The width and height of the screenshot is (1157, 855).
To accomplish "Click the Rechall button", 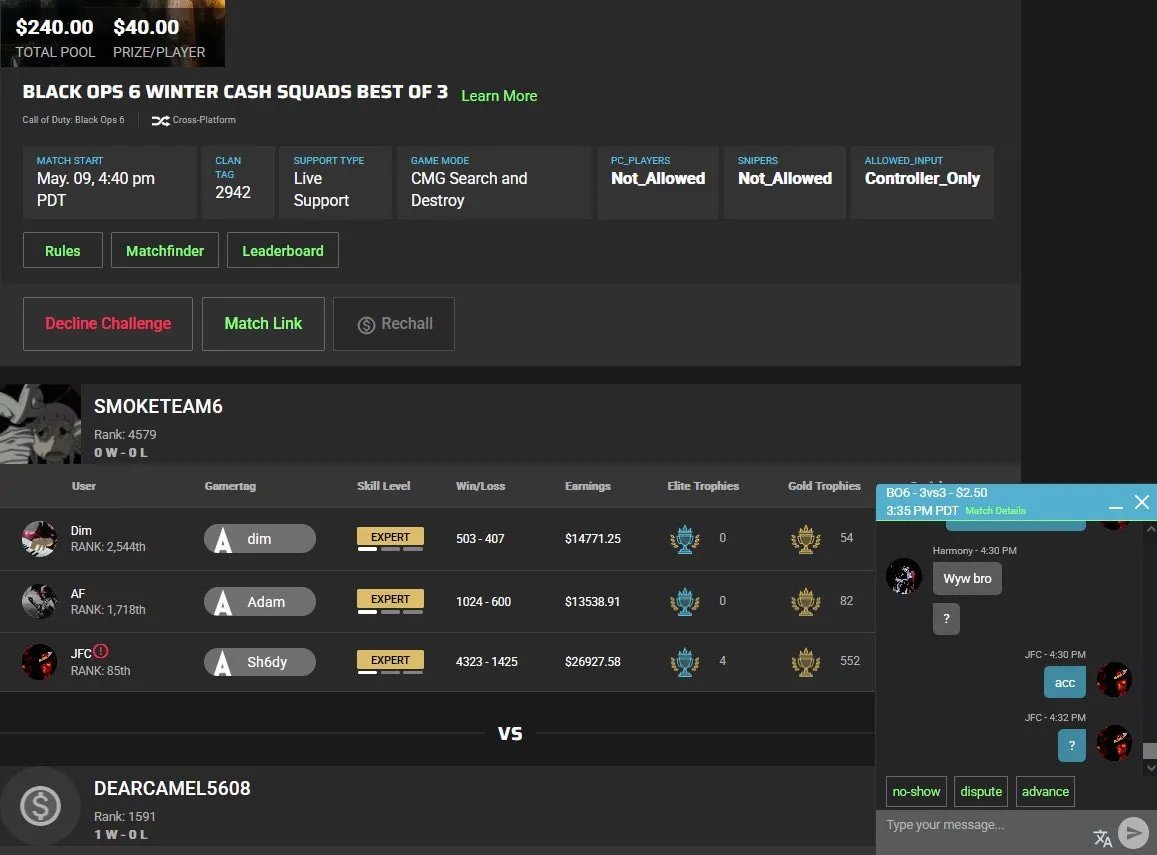I will 394,324.
